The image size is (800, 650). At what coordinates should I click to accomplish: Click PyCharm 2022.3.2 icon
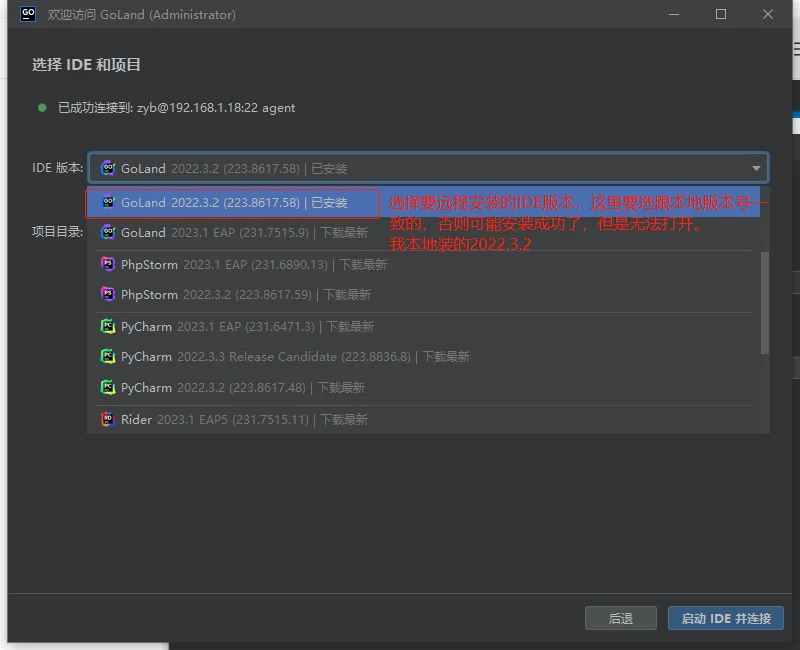point(108,387)
